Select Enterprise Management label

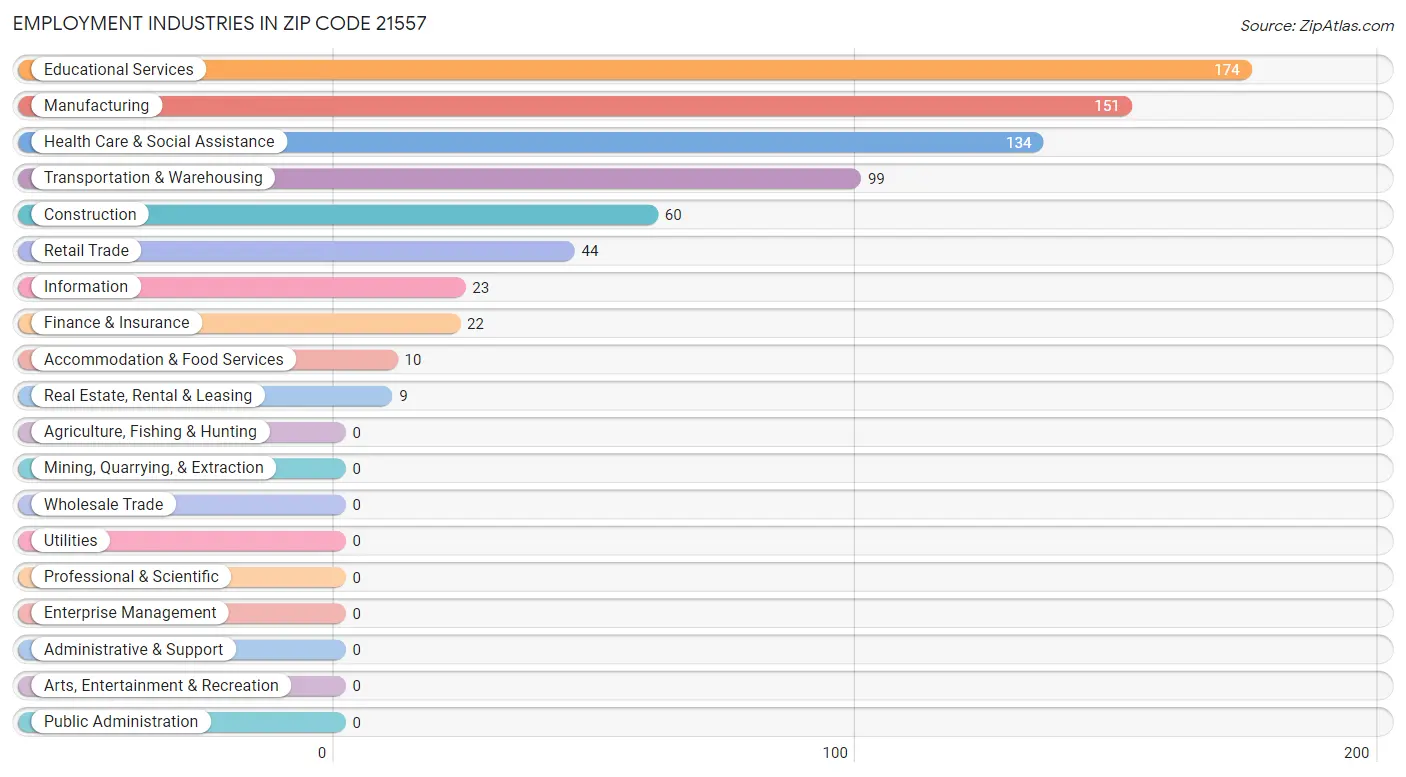tap(130, 613)
